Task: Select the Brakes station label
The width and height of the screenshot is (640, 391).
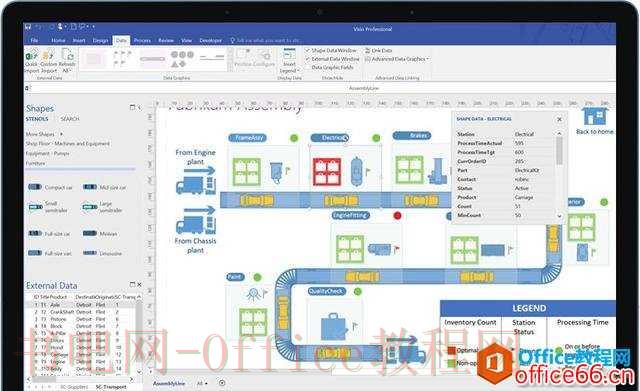Action: 413,135
